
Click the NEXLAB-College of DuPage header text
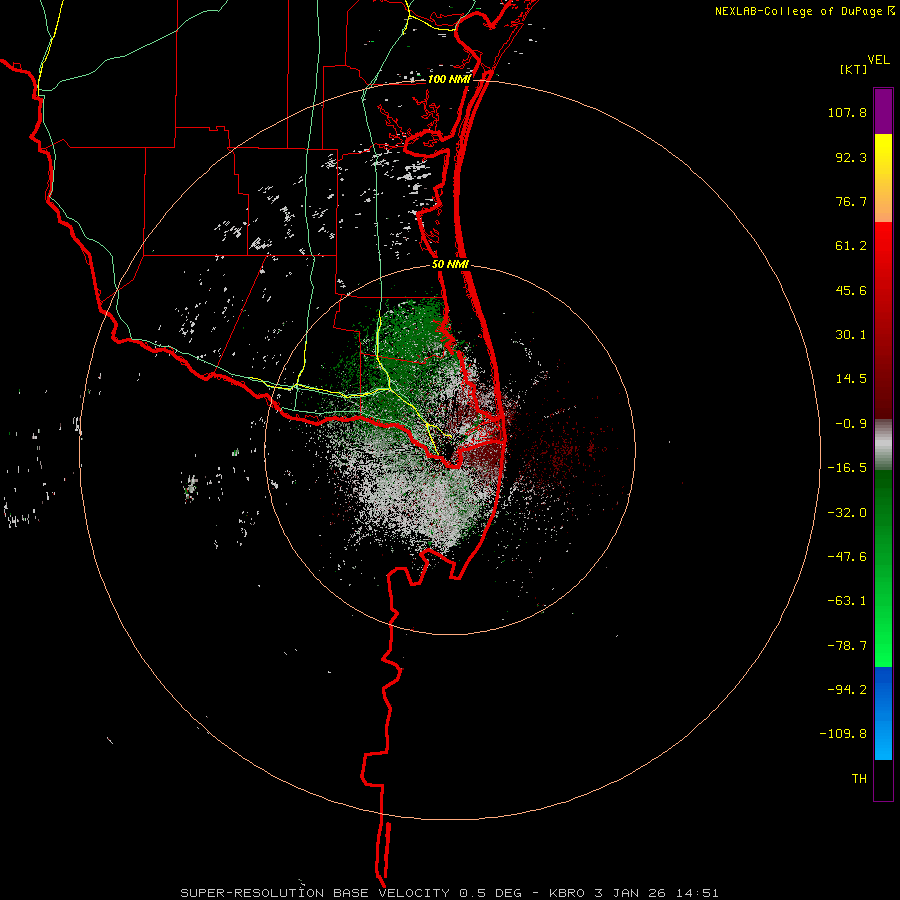click(798, 11)
